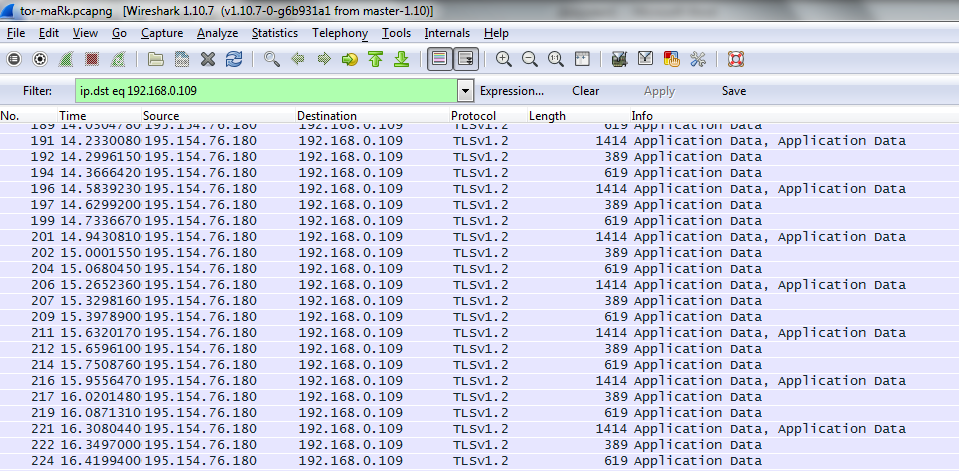Sort by the Destination column header

click(372, 116)
